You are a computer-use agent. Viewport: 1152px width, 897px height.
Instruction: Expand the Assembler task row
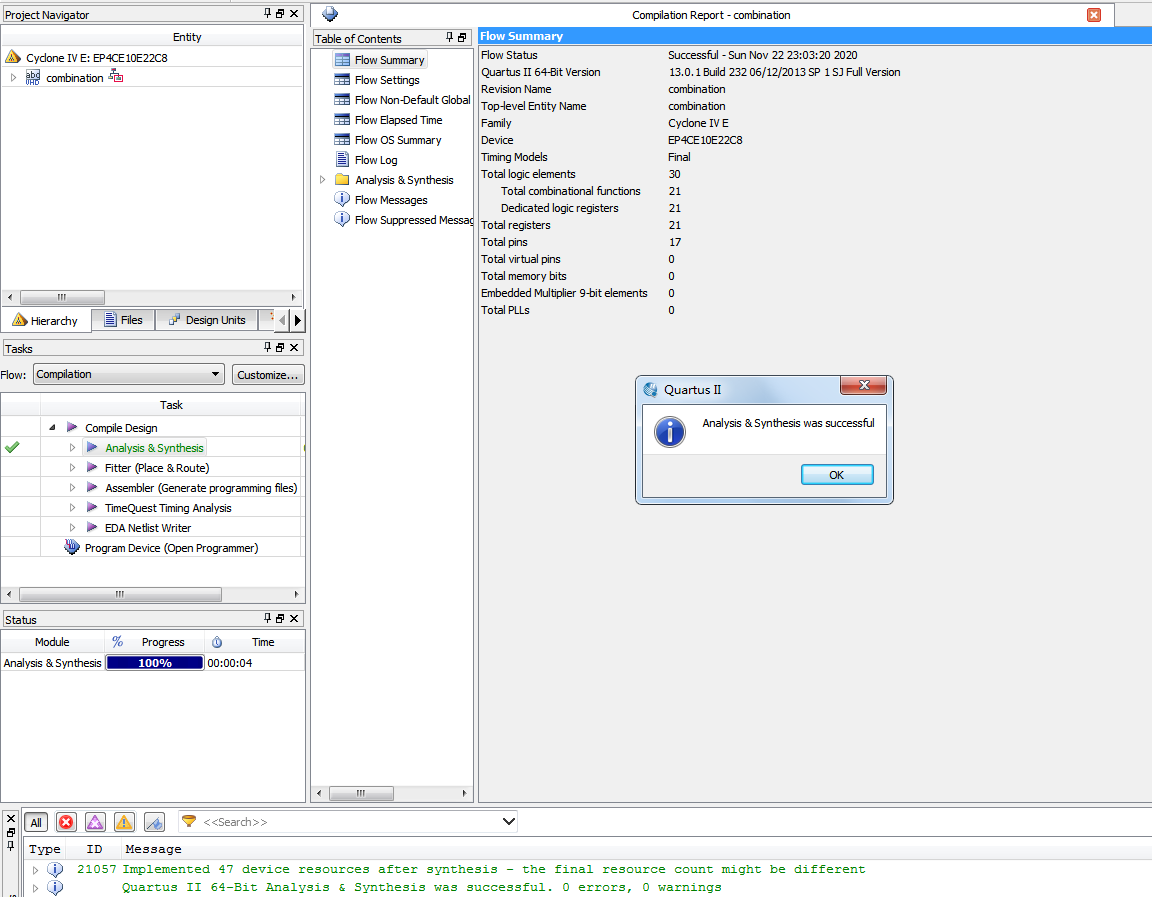click(72, 487)
